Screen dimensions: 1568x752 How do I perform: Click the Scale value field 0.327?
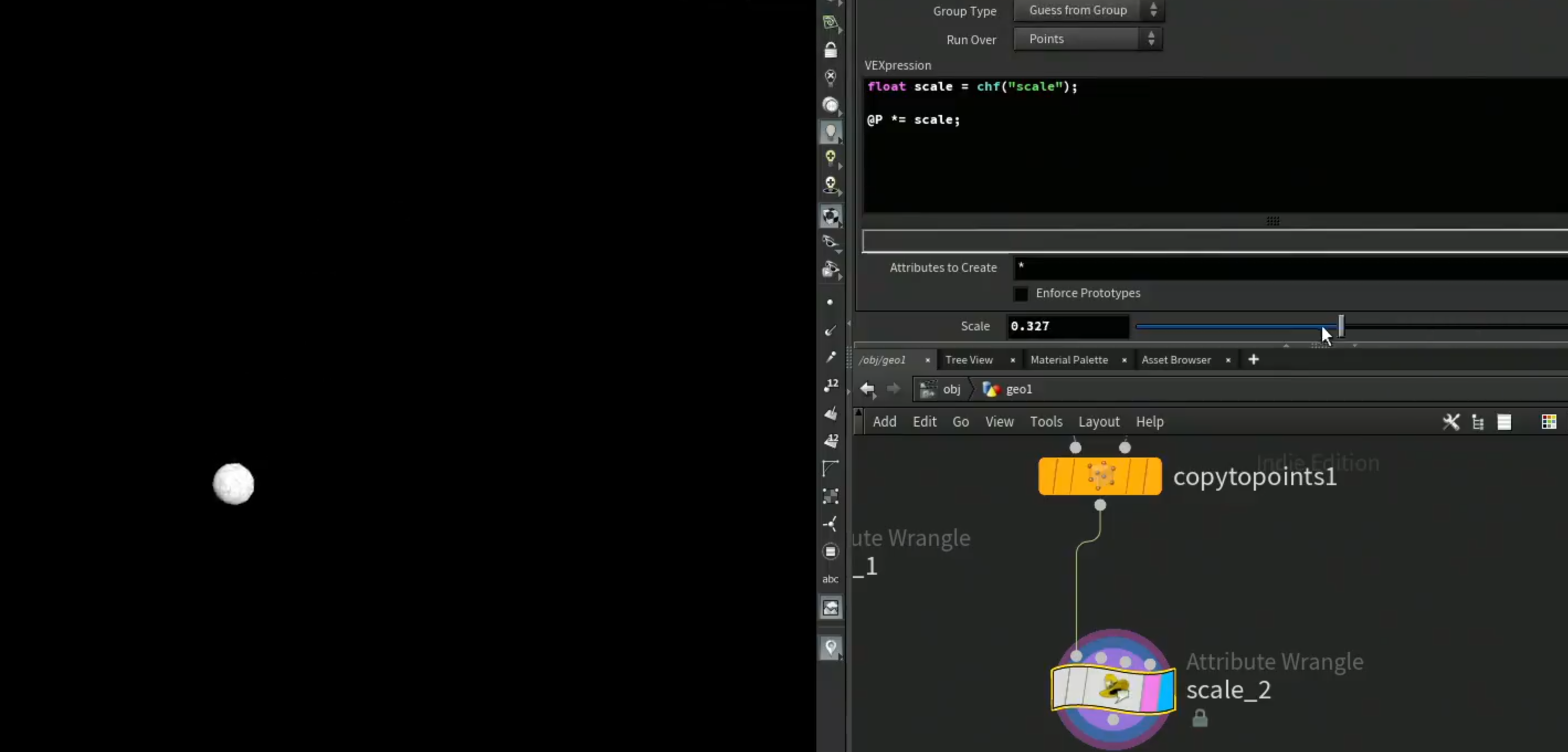(1068, 327)
